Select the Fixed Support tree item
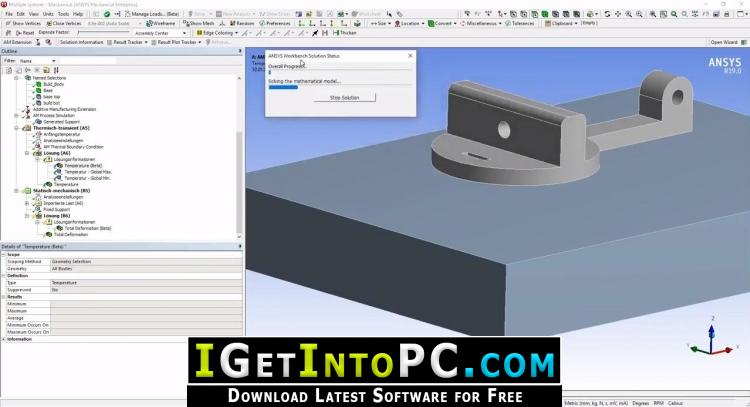Image resolution: width=750 pixels, height=407 pixels. tap(56, 209)
